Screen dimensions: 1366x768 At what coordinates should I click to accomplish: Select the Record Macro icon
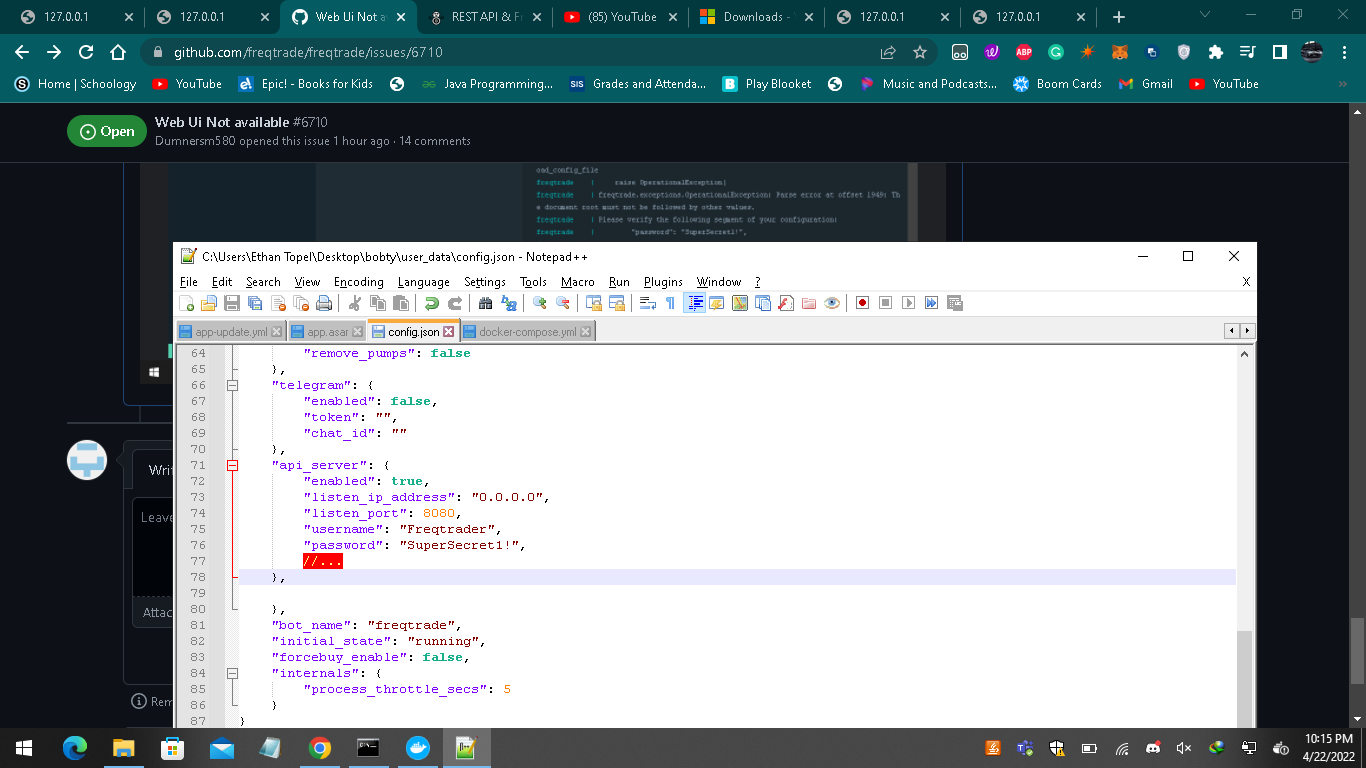862,303
